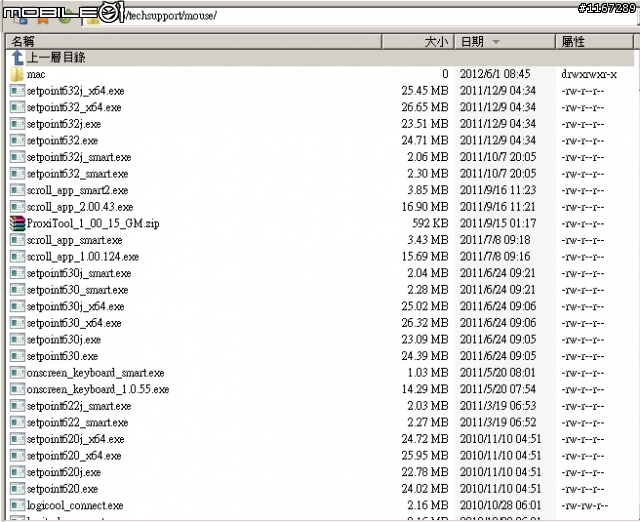Image resolution: width=640 pixels, height=522 pixels.
Task: Click the 592 KB size cell
Action: [x=430, y=223]
